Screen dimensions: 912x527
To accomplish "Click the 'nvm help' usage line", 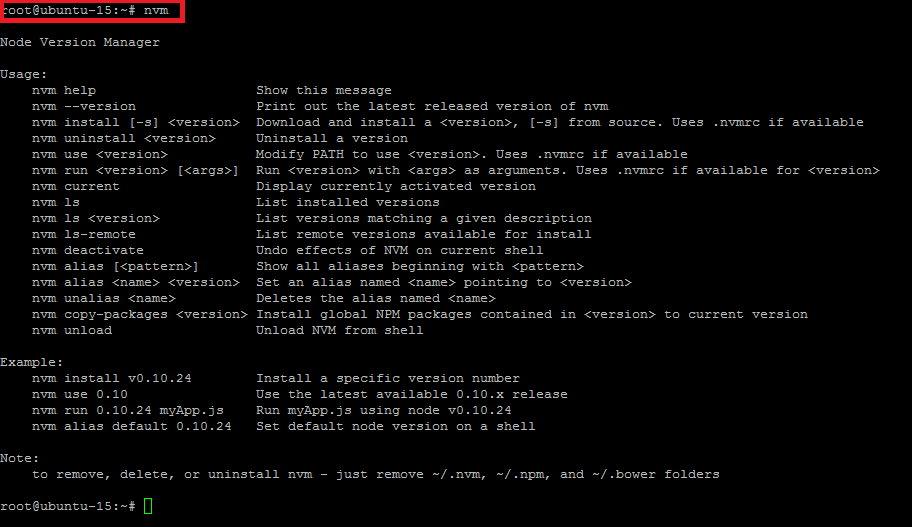I will [x=64, y=90].
